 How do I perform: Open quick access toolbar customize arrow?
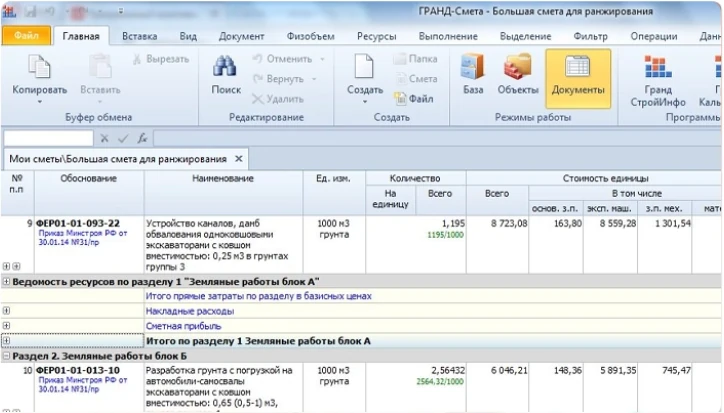pyautogui.click(x=121, y=11)
